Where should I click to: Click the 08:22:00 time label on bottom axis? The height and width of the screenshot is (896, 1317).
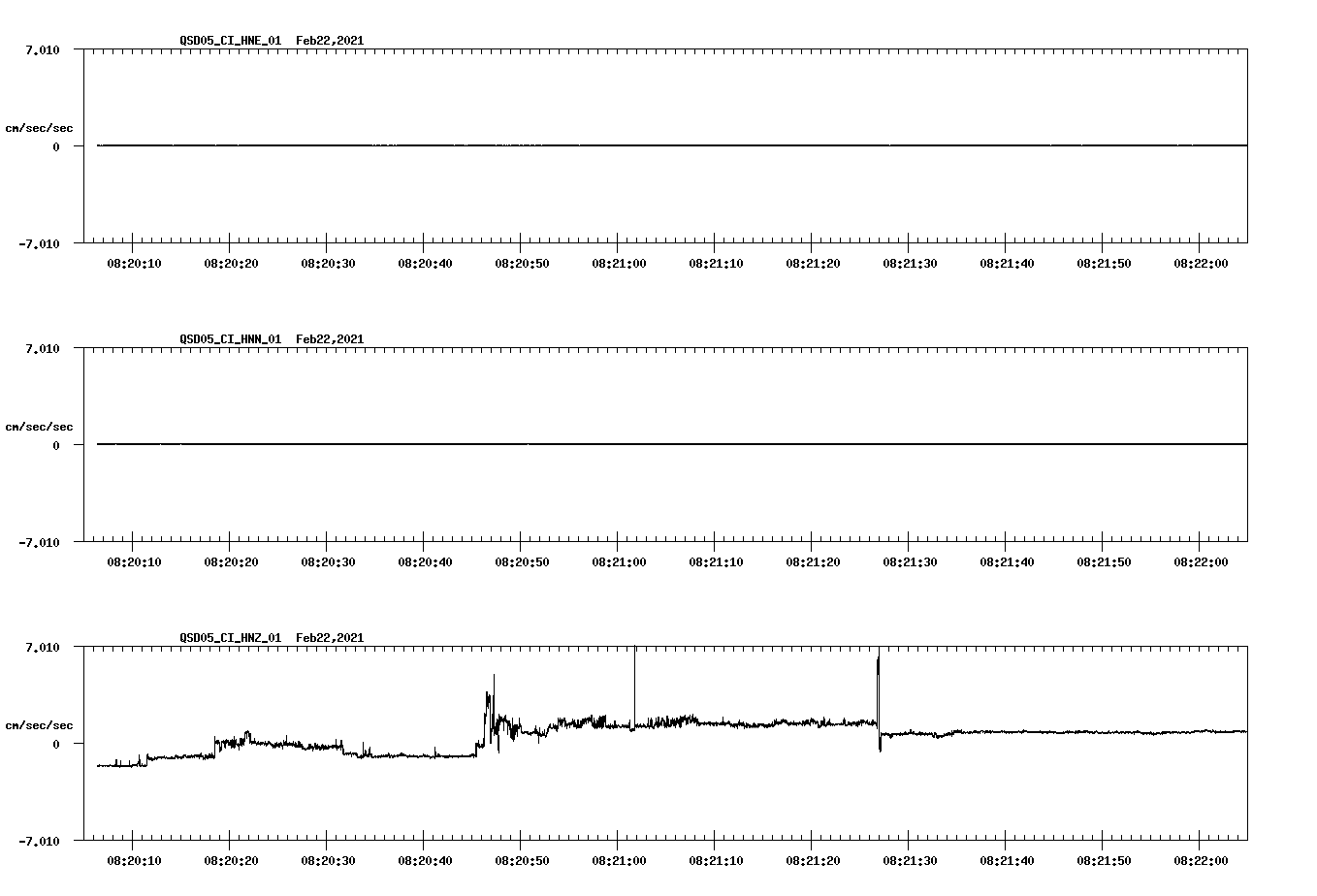point(1202,859)
